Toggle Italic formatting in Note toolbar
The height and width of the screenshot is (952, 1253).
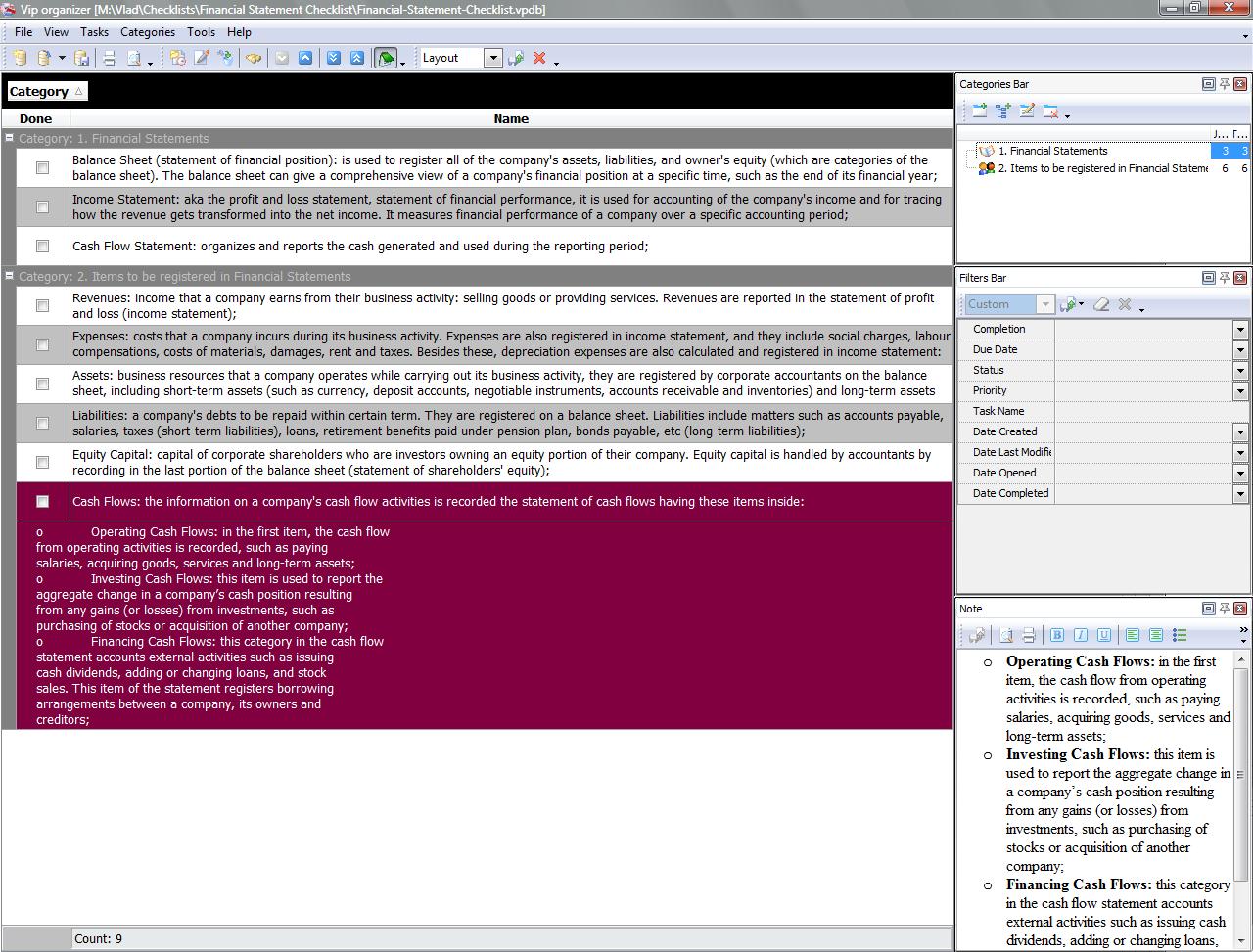tap(1081, 635)
